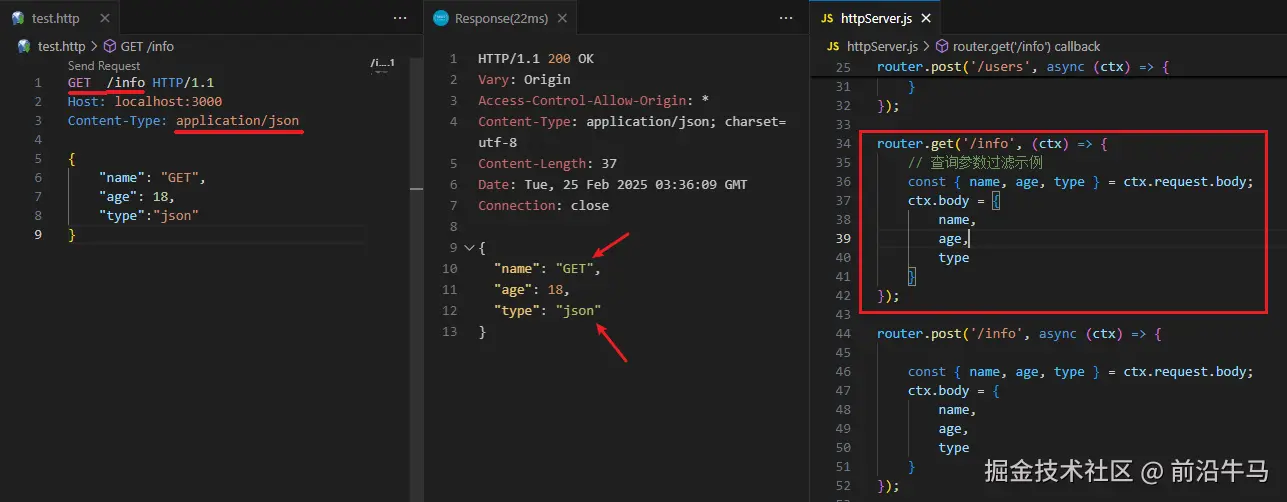Click the cube symbol icon before GET /info breadcrumb
The height and width of the screenshot is (502, 1287).
pos(110,46)
